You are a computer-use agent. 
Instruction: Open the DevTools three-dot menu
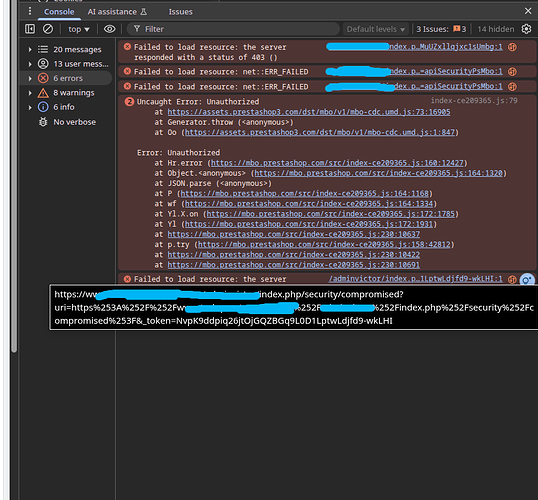(x=30, y=11)
